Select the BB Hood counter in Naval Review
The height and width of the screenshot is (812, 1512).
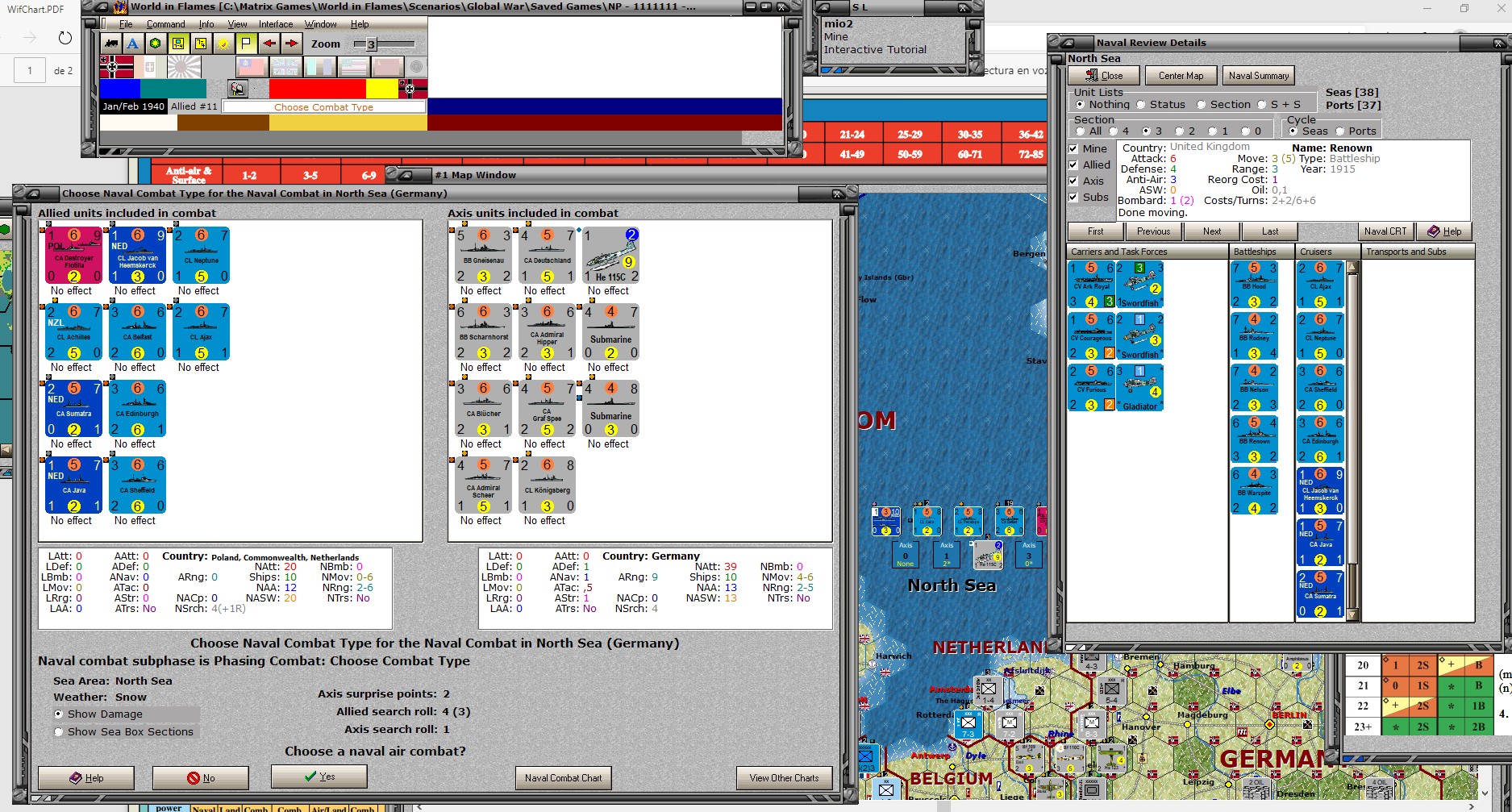[x=1254, y=285]
